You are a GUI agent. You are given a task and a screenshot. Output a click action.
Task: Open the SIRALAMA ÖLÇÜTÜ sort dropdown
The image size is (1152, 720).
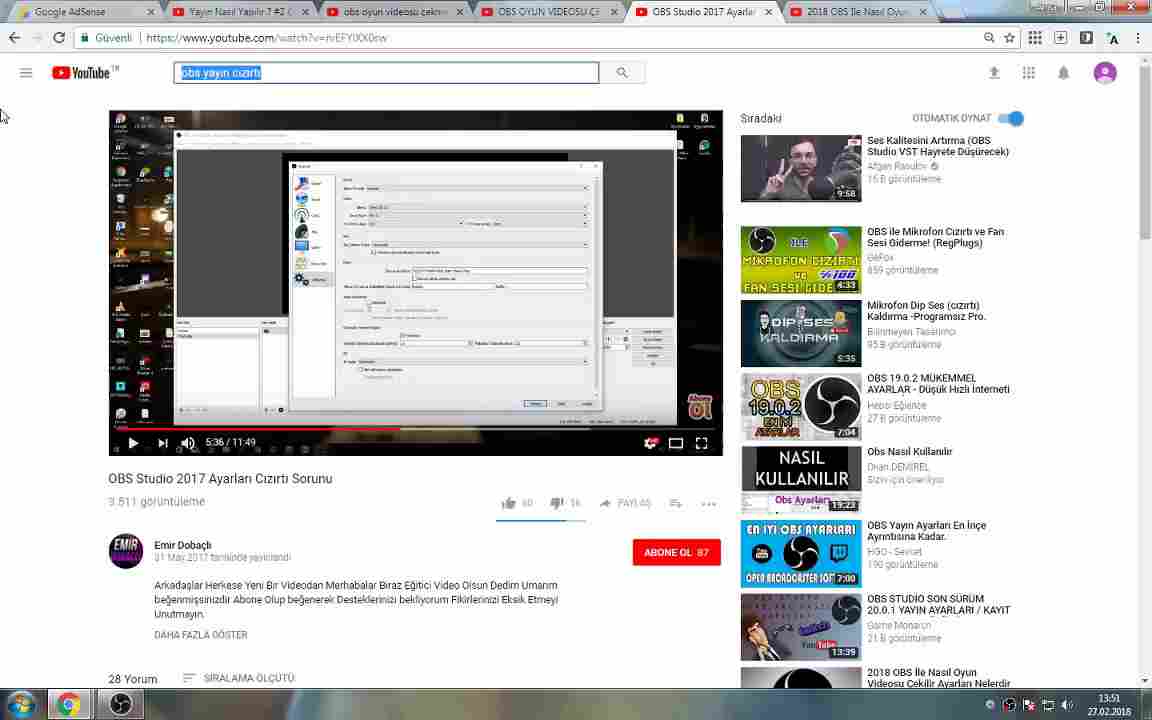[x=239, y=678]
